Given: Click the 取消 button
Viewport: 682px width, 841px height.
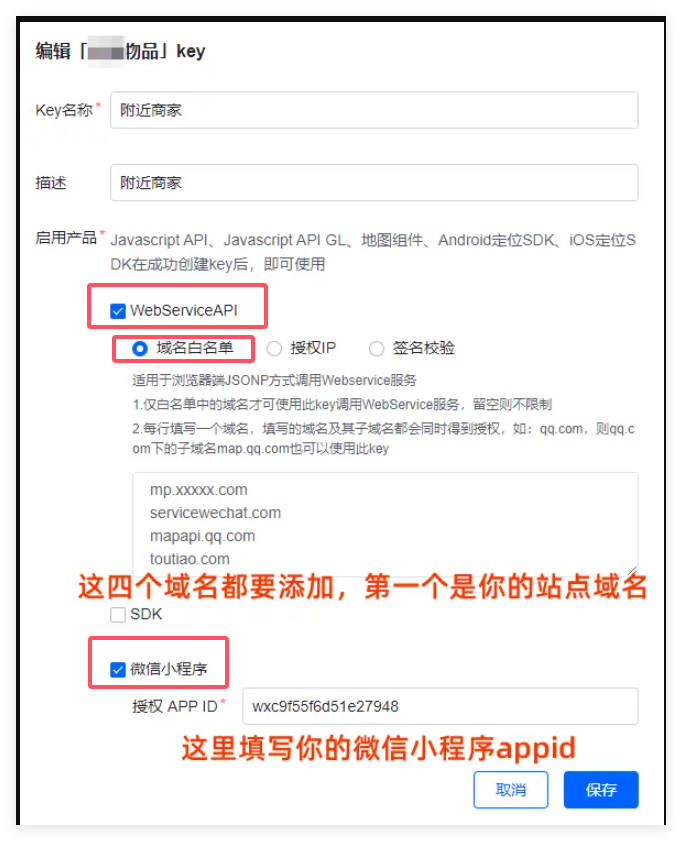Looking at the screenshot, I should (x=510, y=790).
